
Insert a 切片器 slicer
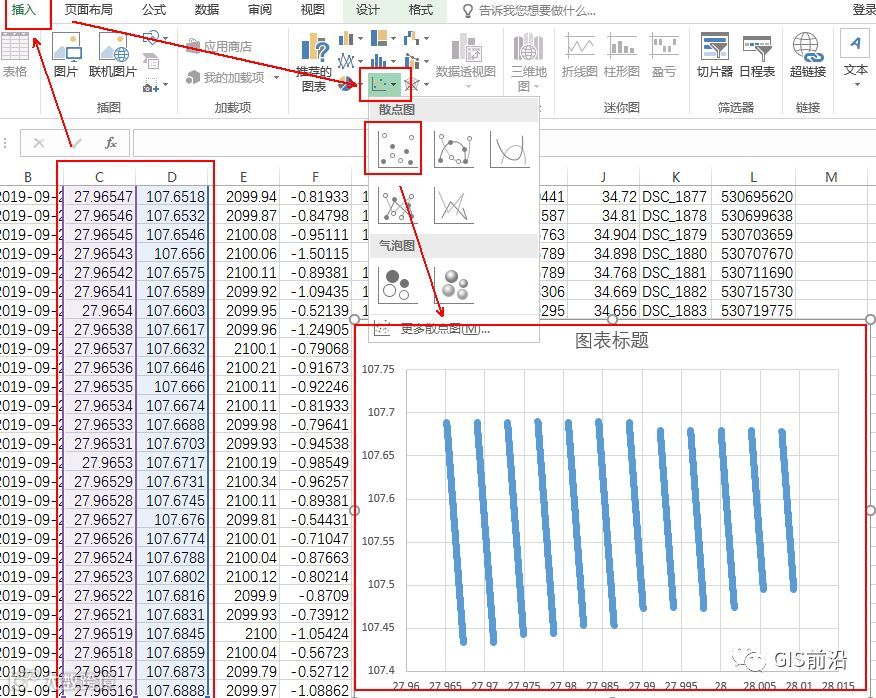click(715, 54)
